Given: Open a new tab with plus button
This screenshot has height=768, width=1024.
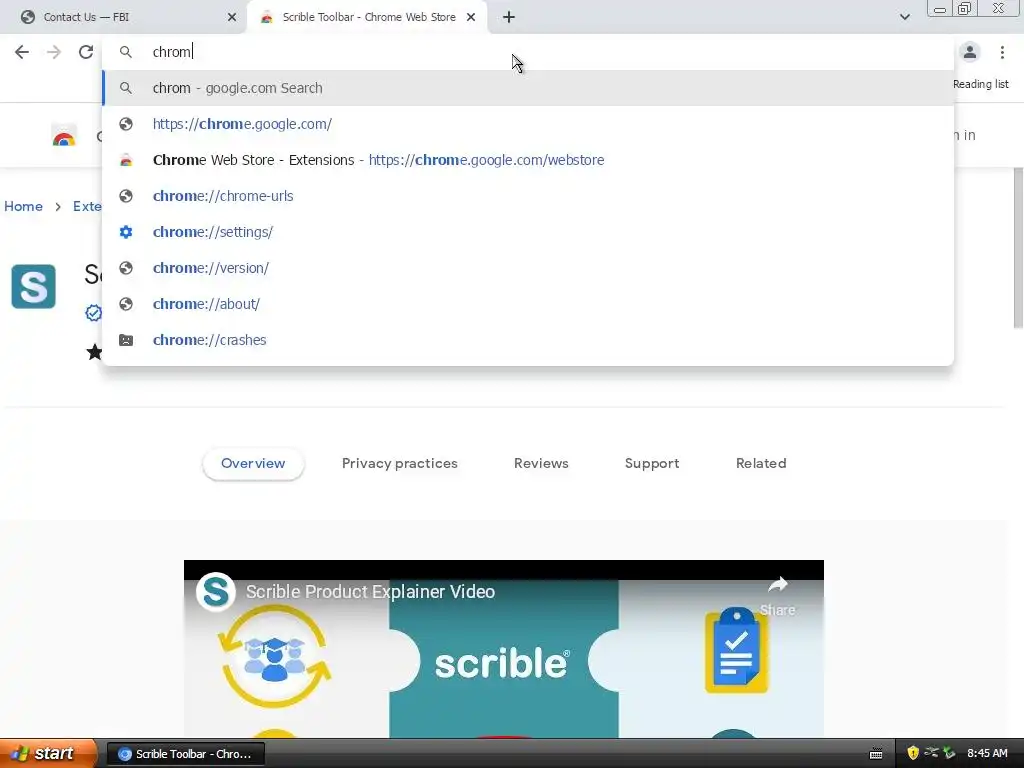Looking at the screenshot, I should (x=509, y=17).
